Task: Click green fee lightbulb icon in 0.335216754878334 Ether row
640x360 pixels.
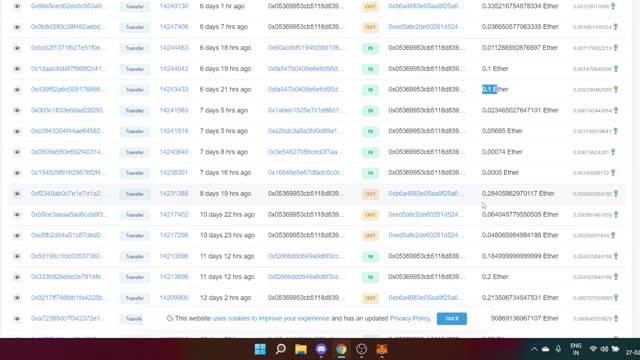Action: point(613,6)
